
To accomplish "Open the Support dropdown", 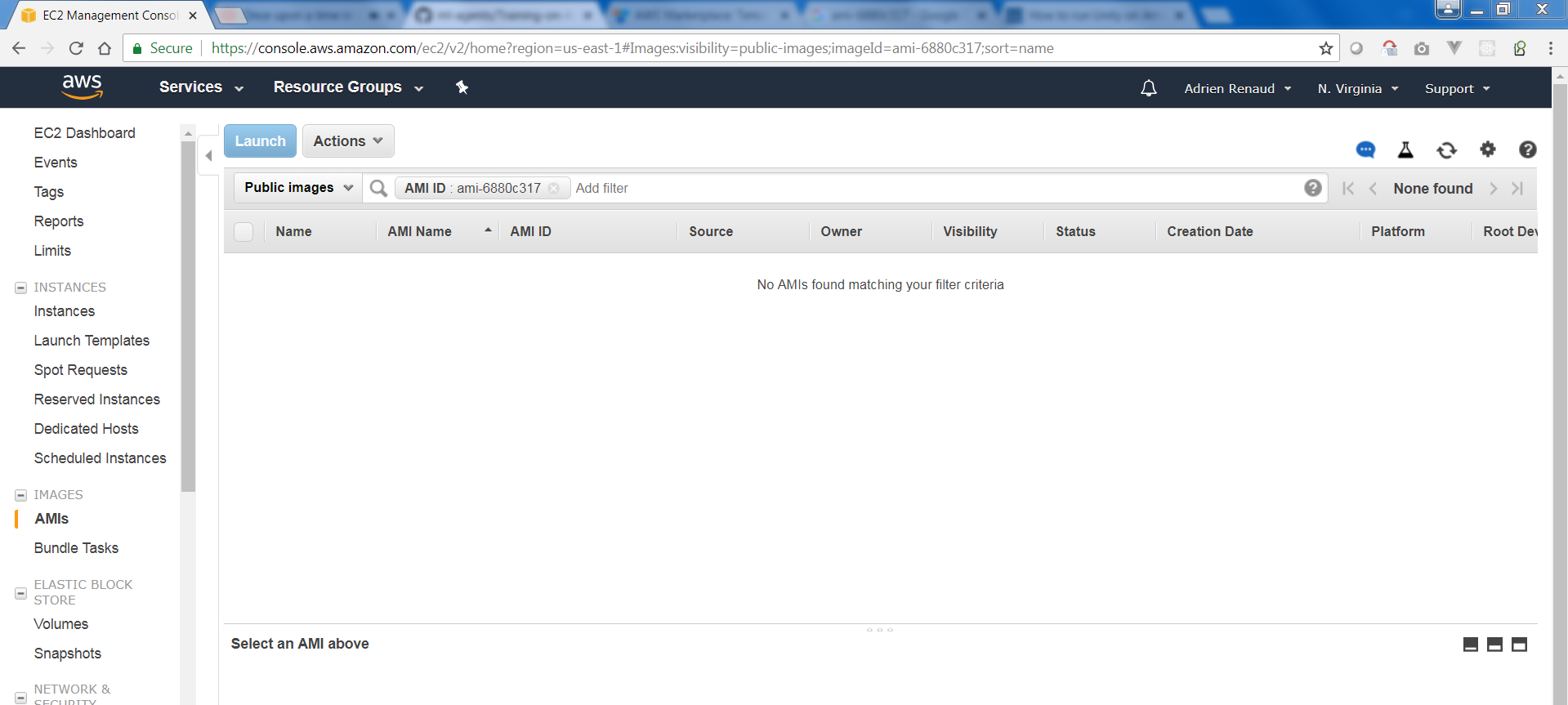I will (x=1458, y=88).
